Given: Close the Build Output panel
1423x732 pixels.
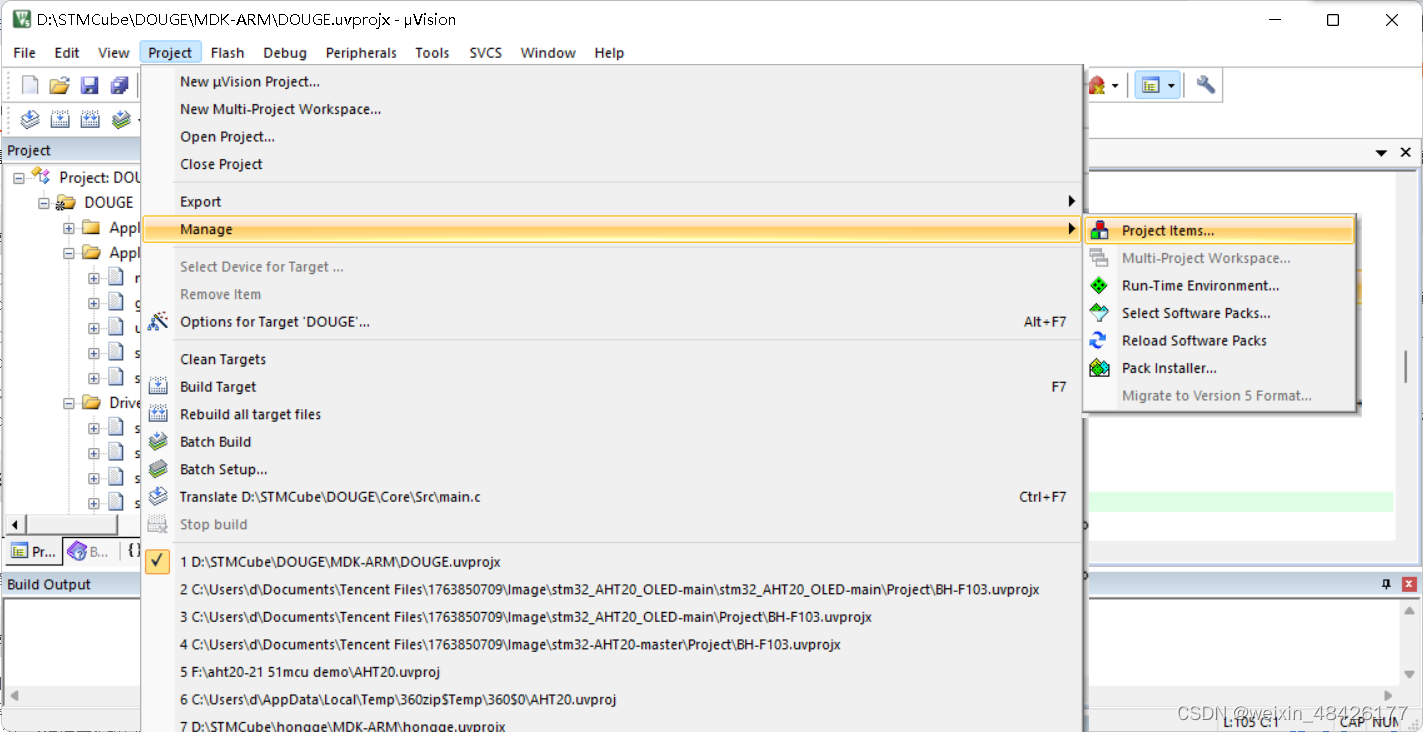Looking at the screenshot, I should point(1409,584).
